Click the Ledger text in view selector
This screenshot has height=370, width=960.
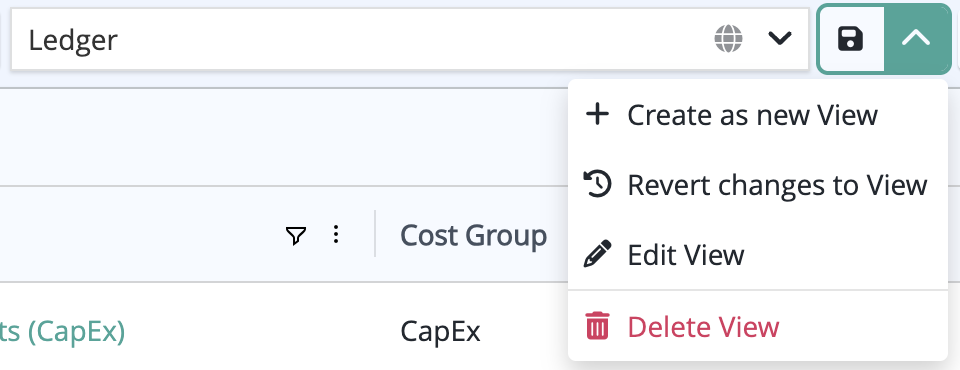[x=73, y=40]
